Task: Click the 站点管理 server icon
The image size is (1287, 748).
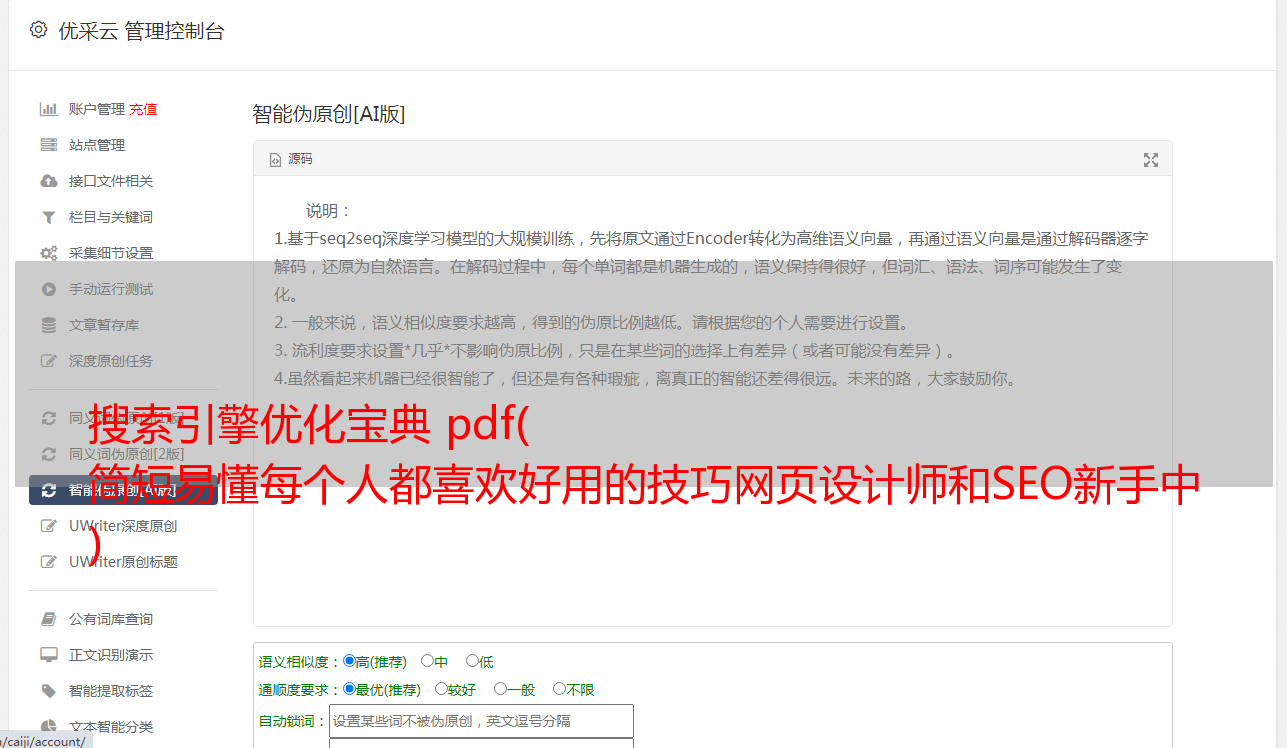Action: (48, 145)
